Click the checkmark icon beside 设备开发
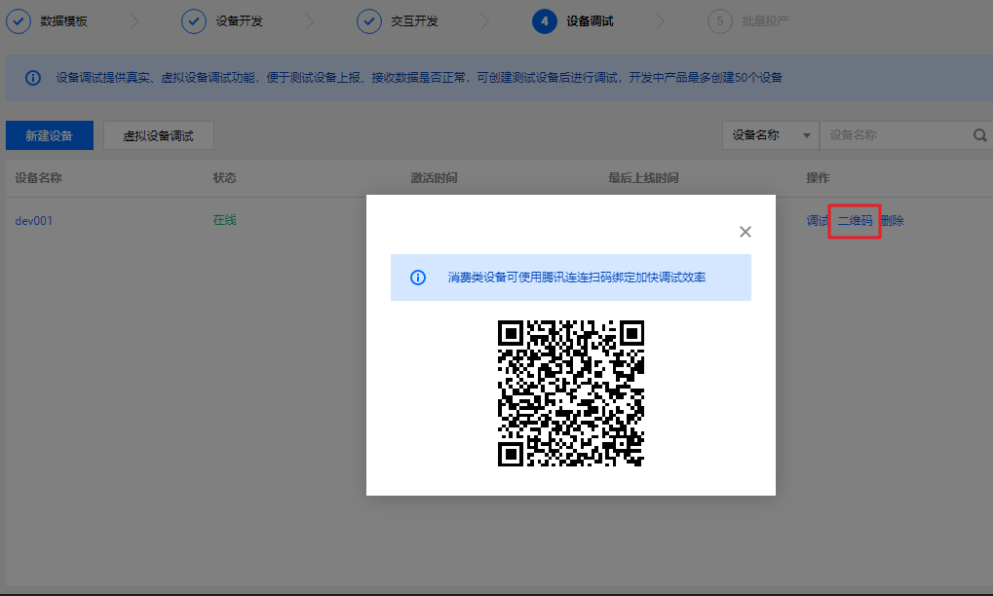993x596 pixels. [194, 22]
